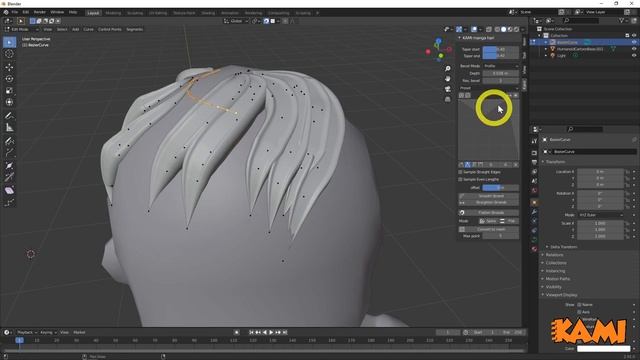Open the Render properties tab icon
Viewport: 640px width, 360px height.
click(534, 153)
